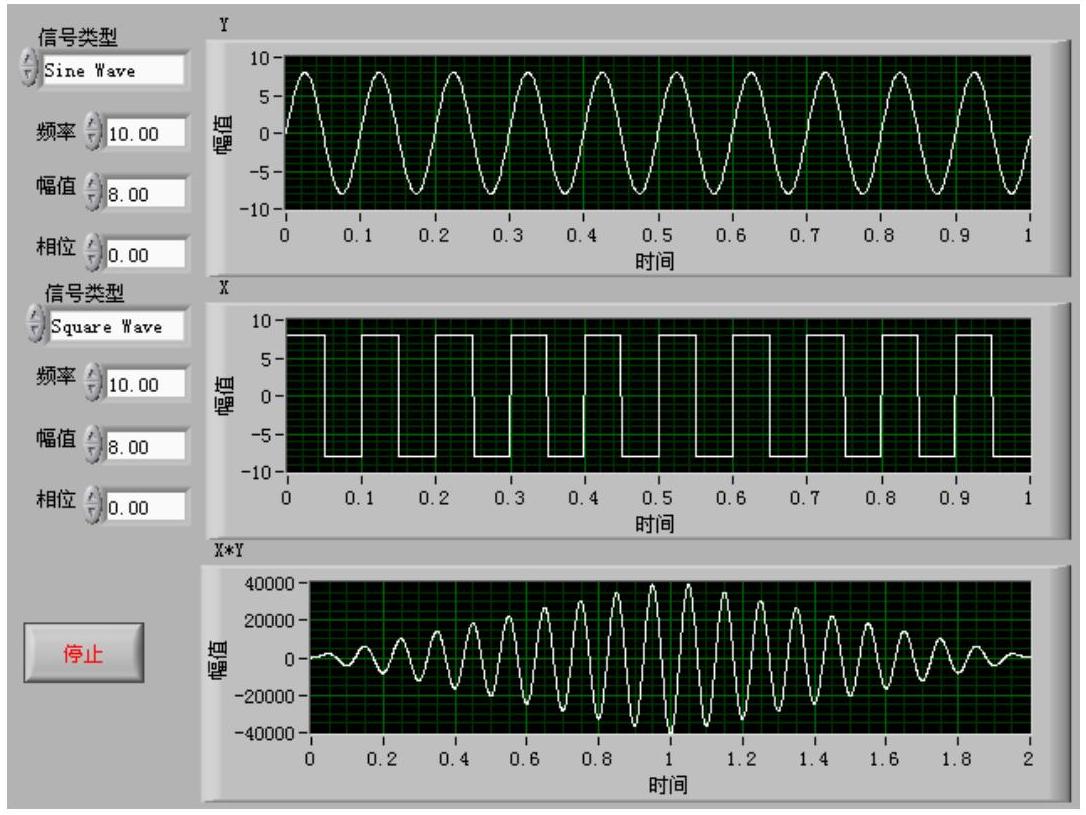
Task: Click the 相位 label in Square Wave group
Action: [55, 499]
